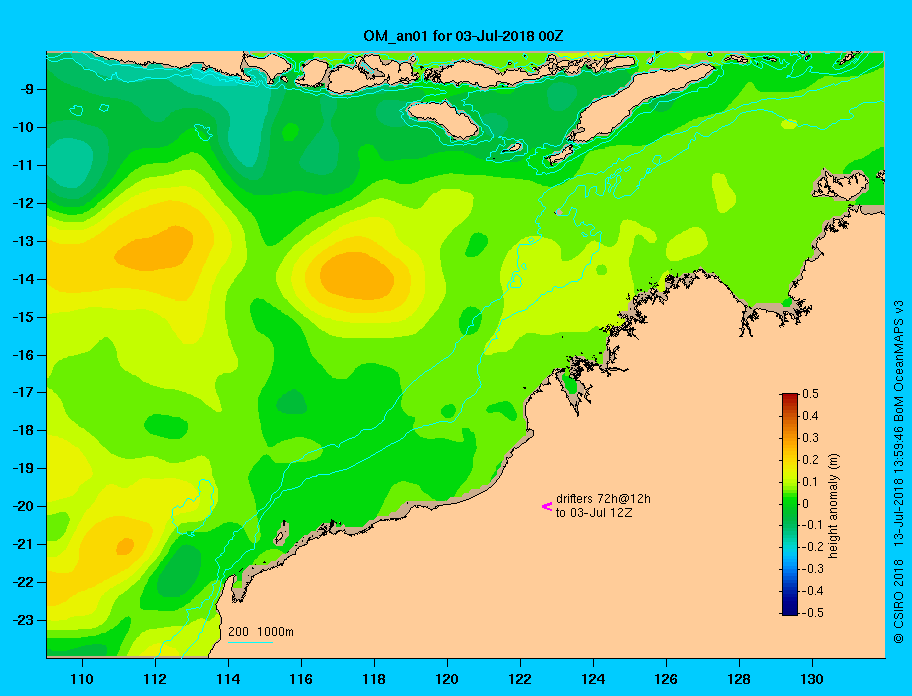Click the longitude 124 axis label
This screenshot has height=696, width=912.
(593, 679)
